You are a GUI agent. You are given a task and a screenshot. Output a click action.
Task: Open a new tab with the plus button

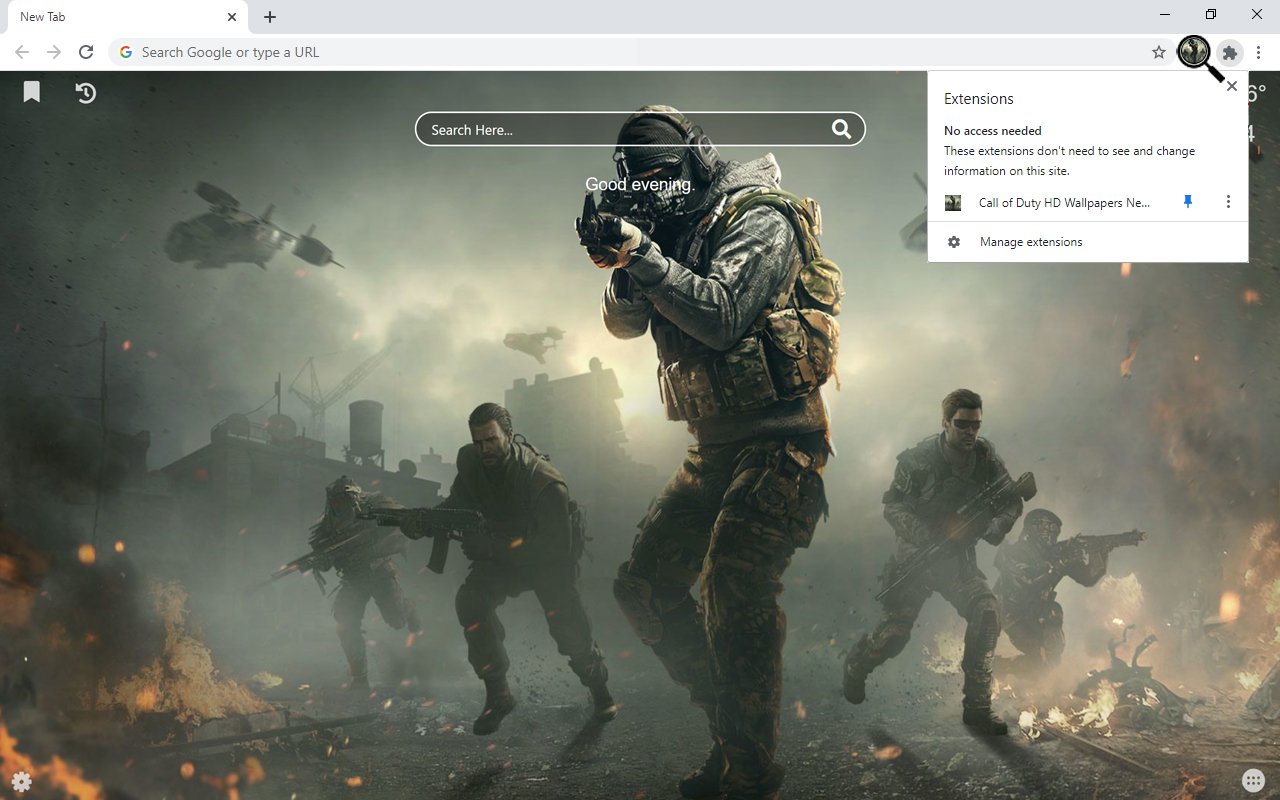(x=270, y=17)
